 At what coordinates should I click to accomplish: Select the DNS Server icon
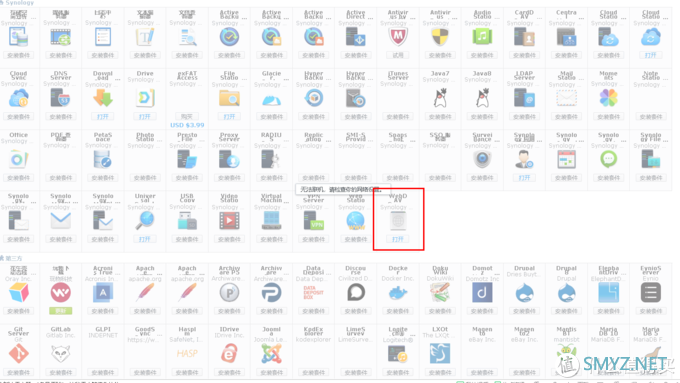coord(61,98)
